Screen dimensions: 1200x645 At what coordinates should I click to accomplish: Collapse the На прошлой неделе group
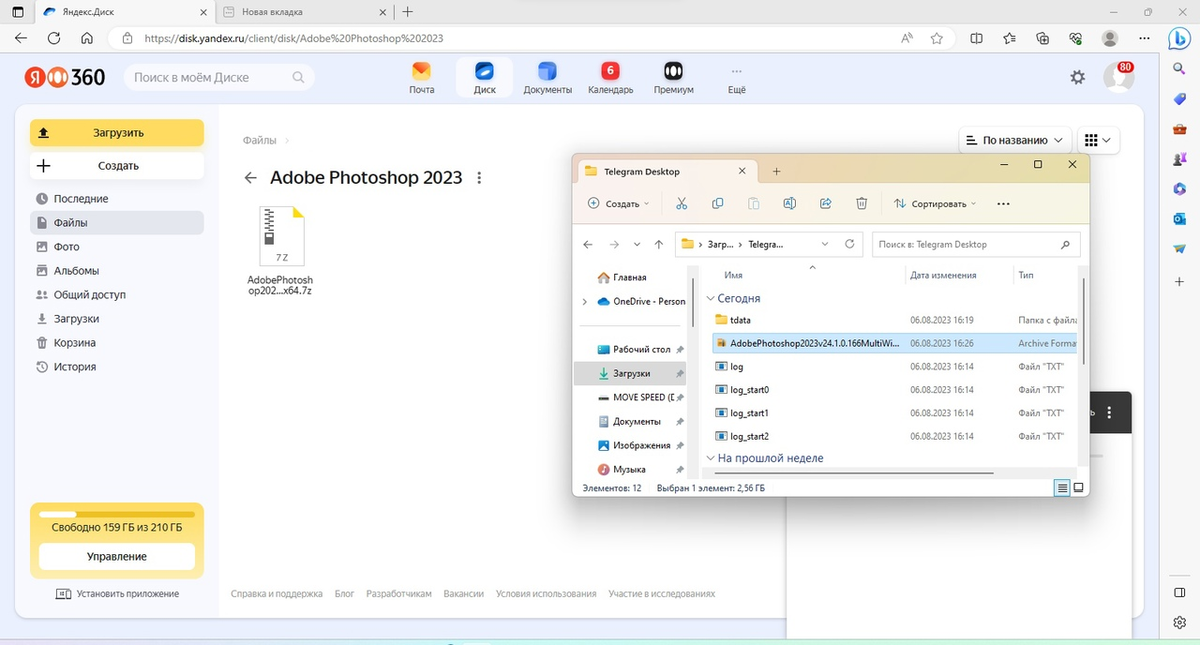click(711, 458)
